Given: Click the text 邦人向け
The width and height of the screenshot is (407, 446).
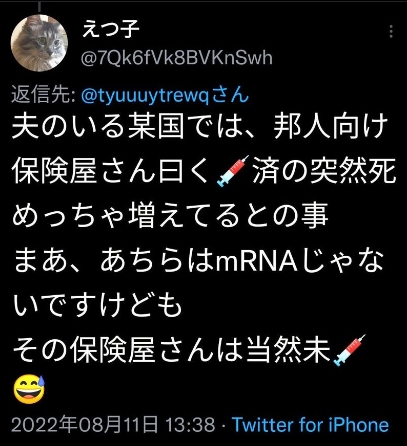Looking at the screenshot, I should pos(331,127).
